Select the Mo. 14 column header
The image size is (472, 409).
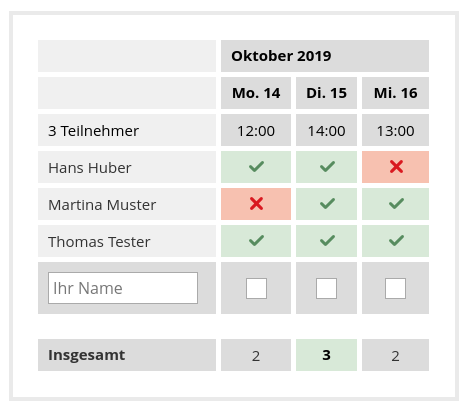pyautogui.click(x=256, y=93)
